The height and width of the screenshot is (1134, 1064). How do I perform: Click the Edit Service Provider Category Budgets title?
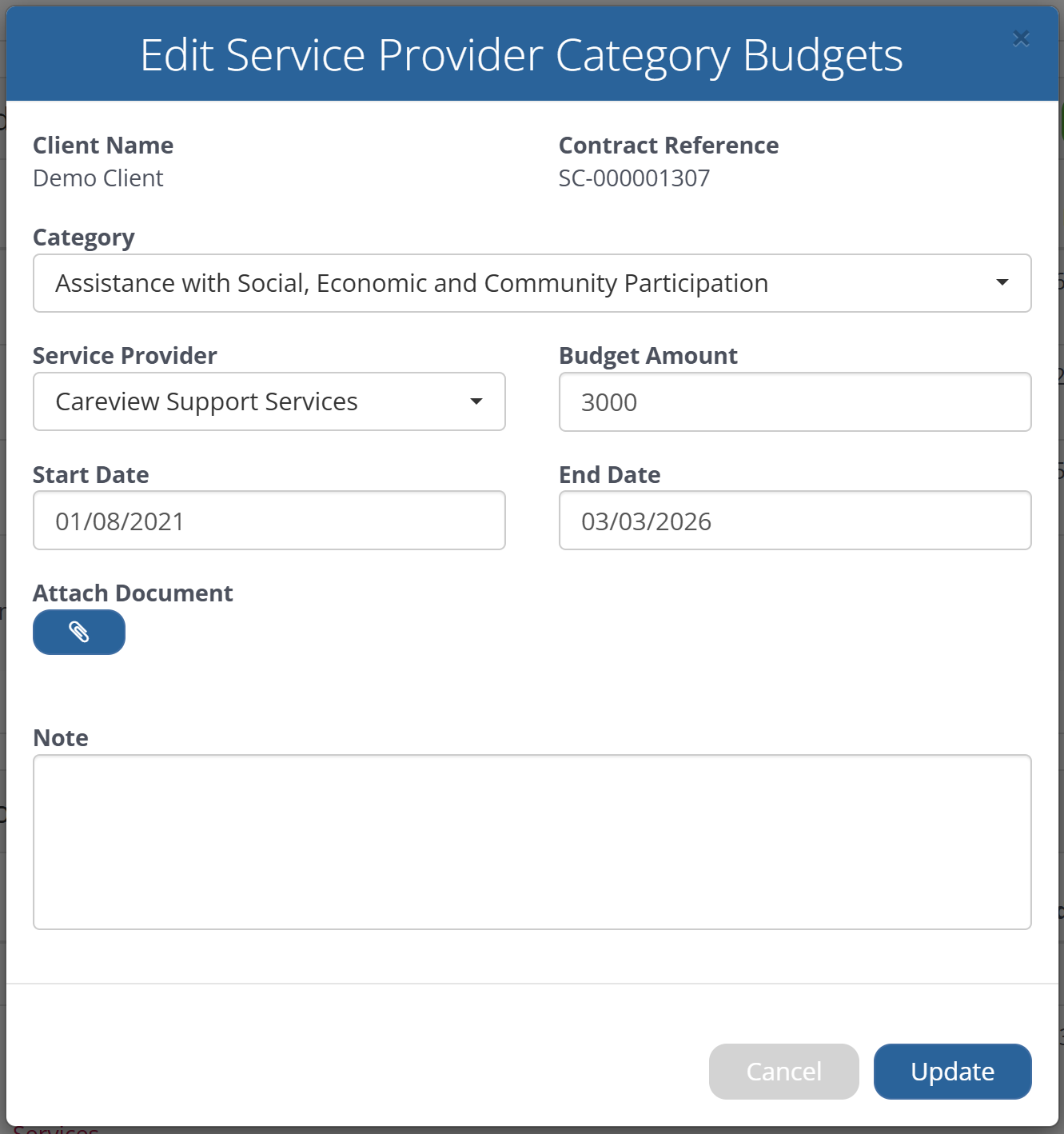click(521, 55)
